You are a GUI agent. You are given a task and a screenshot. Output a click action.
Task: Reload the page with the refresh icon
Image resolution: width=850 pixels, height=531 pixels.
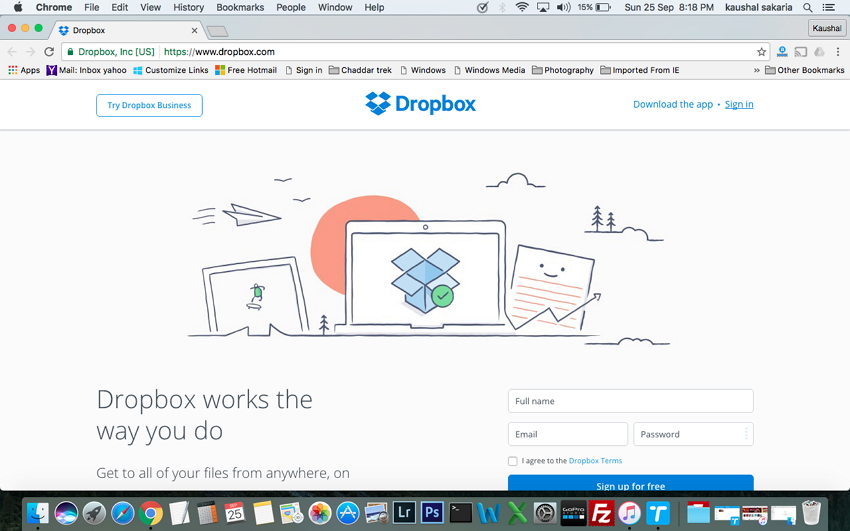[49, 52]
